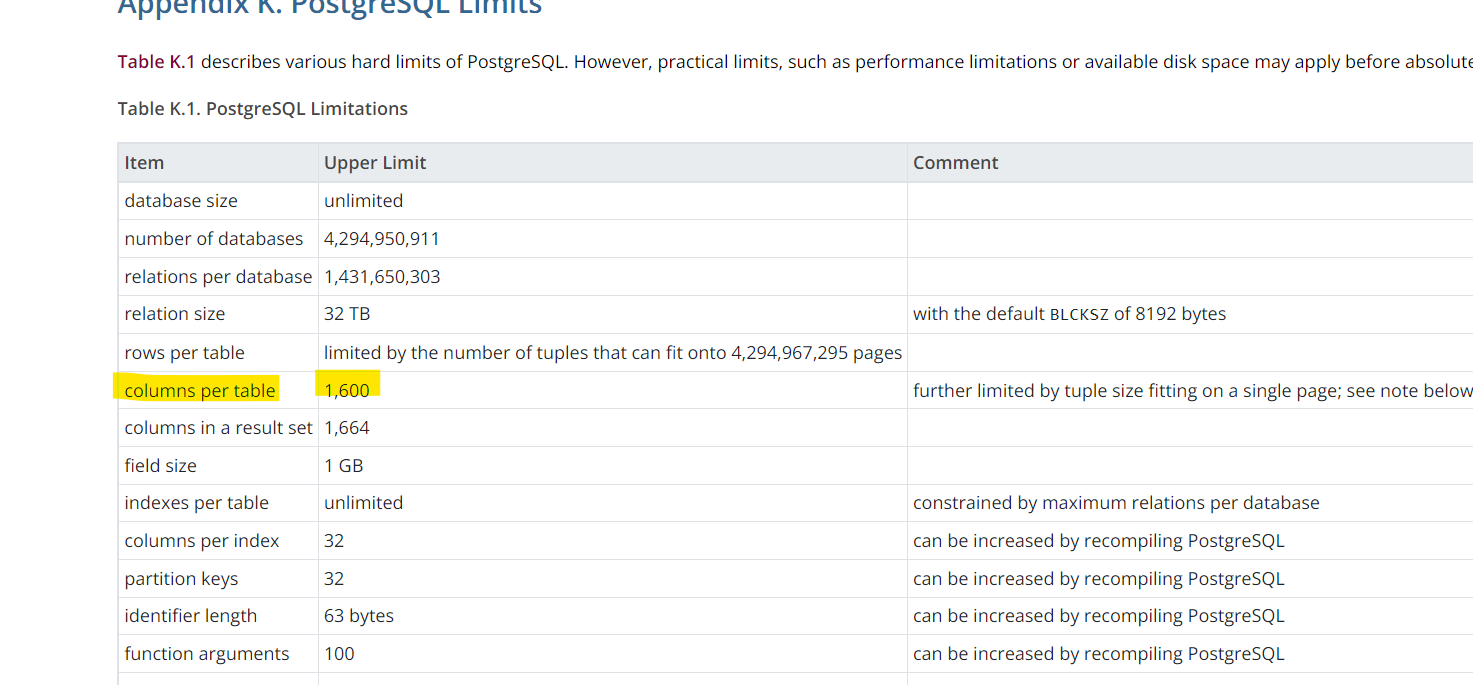The width and height of the screenshot is (1473, 685).
Task: Select the value 1,664
Action: (x=347, y=428)
